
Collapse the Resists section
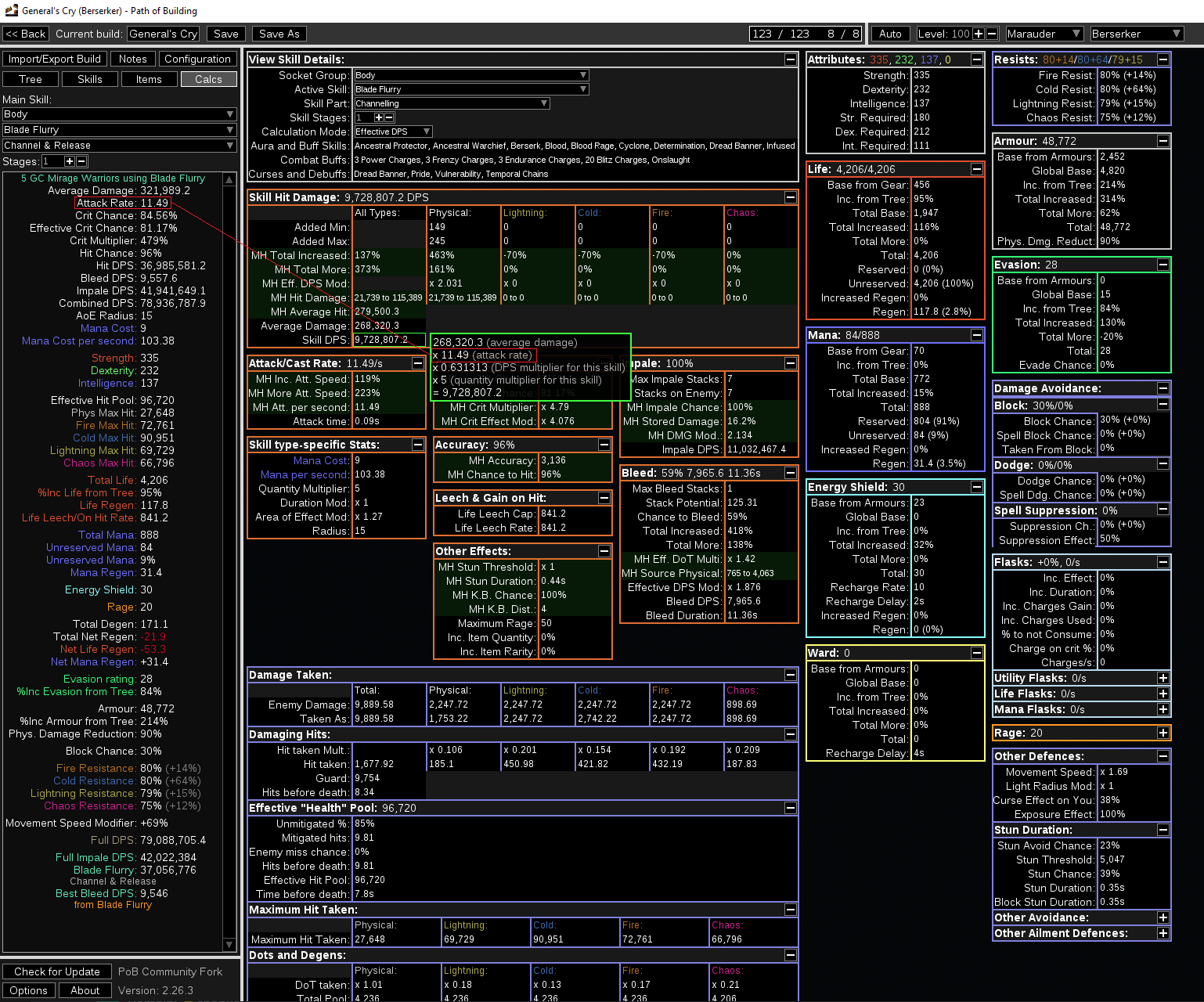click(1163, 59)
